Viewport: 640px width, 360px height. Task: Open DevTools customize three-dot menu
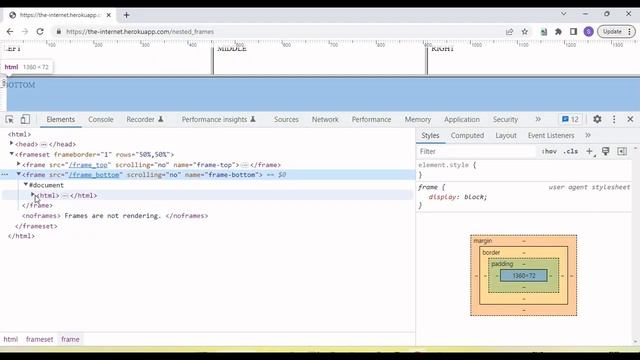coord(614,119)
